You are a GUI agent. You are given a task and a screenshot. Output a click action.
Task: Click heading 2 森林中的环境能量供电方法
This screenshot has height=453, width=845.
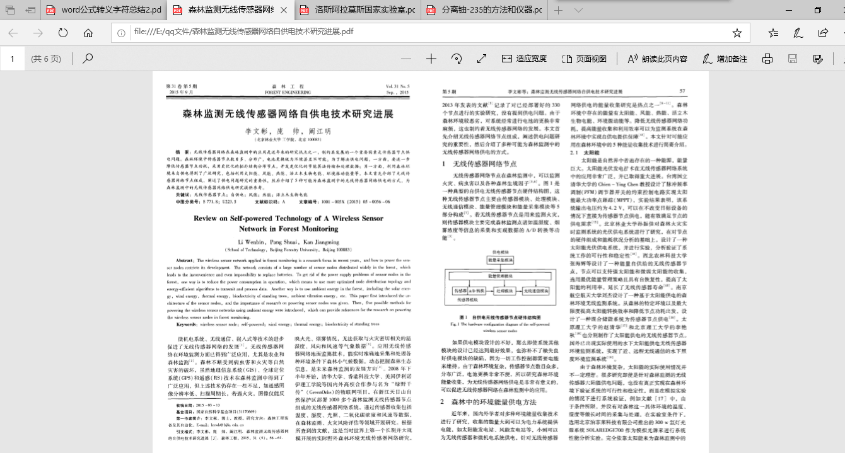(488, 402)
